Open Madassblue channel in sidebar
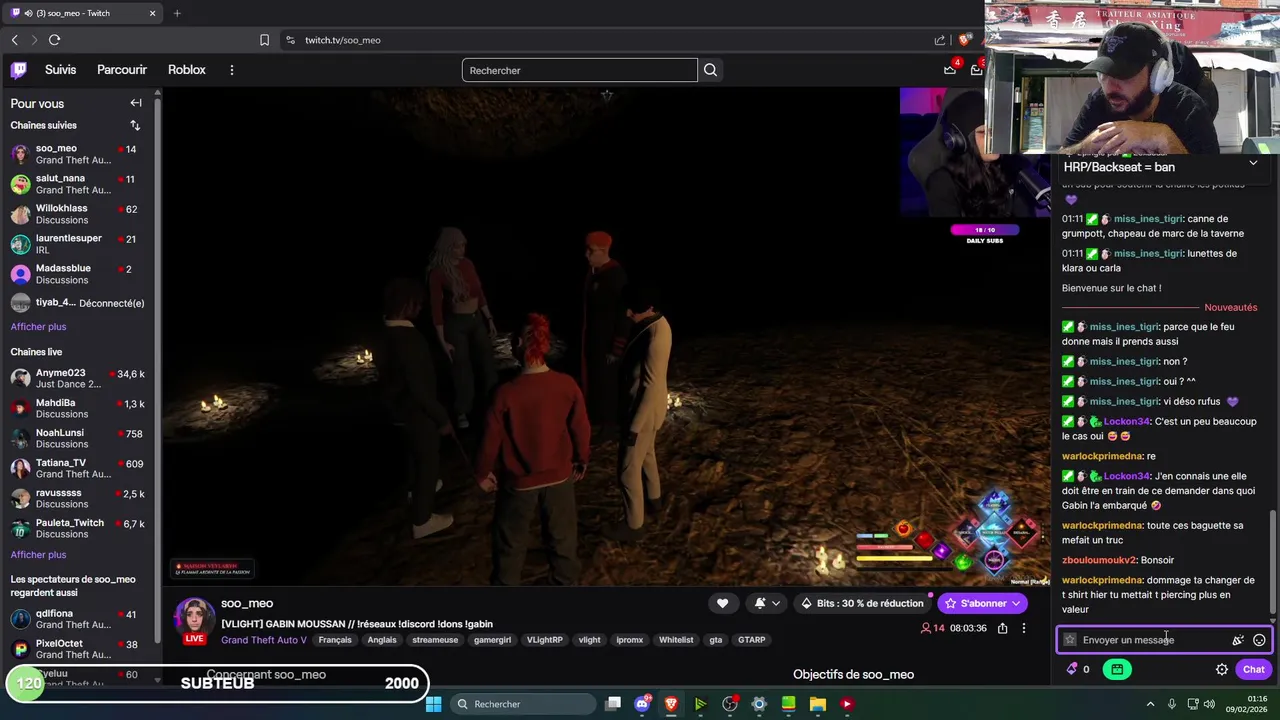Screen dimensions: 1280x720 coord(78,274)
